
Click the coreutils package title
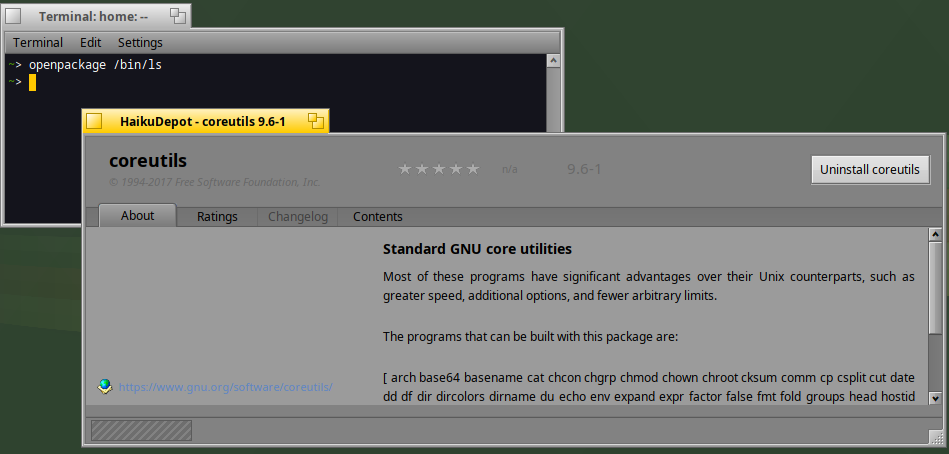pos(148,161)
